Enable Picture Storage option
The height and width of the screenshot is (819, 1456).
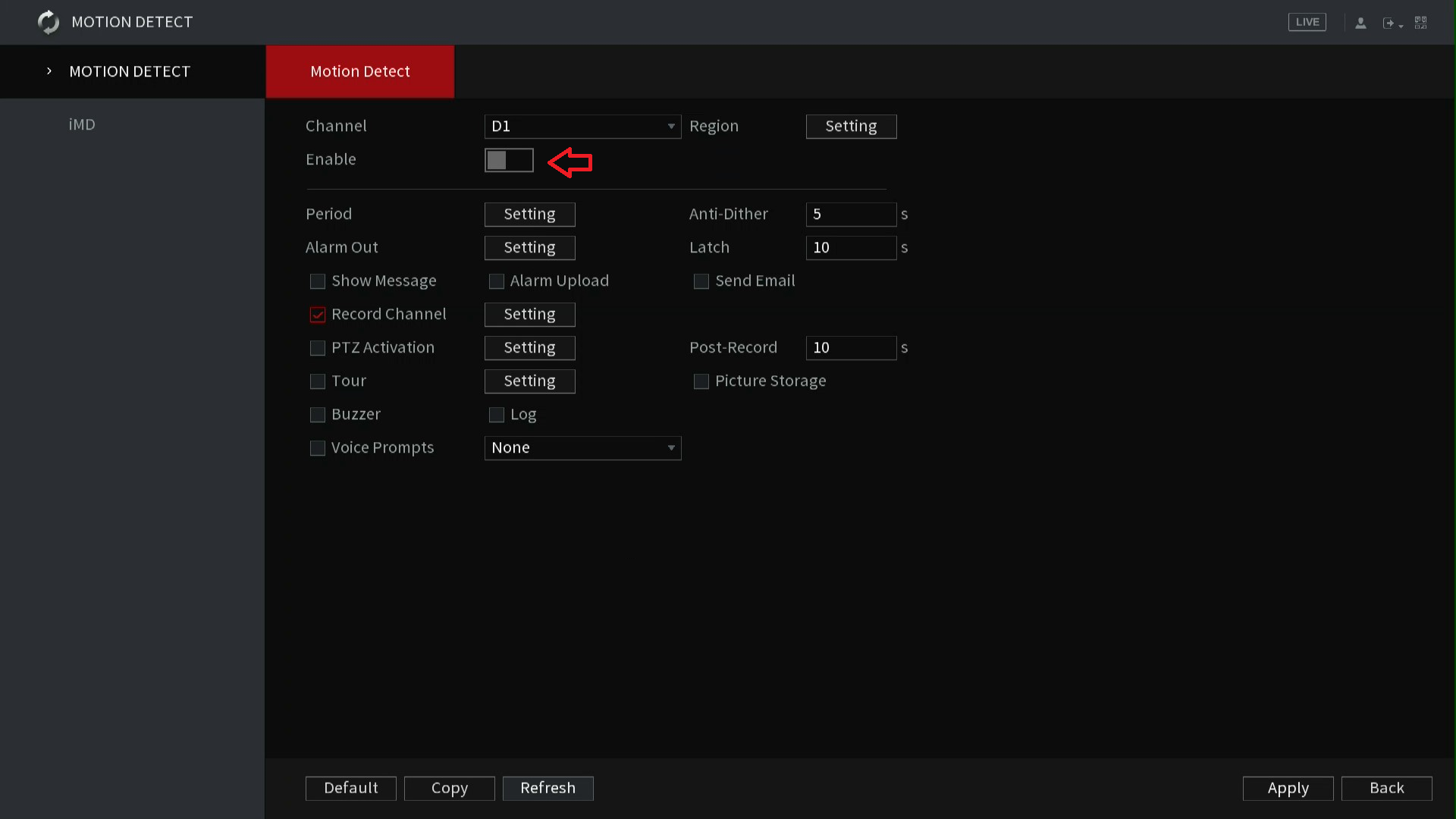(701, 381)
